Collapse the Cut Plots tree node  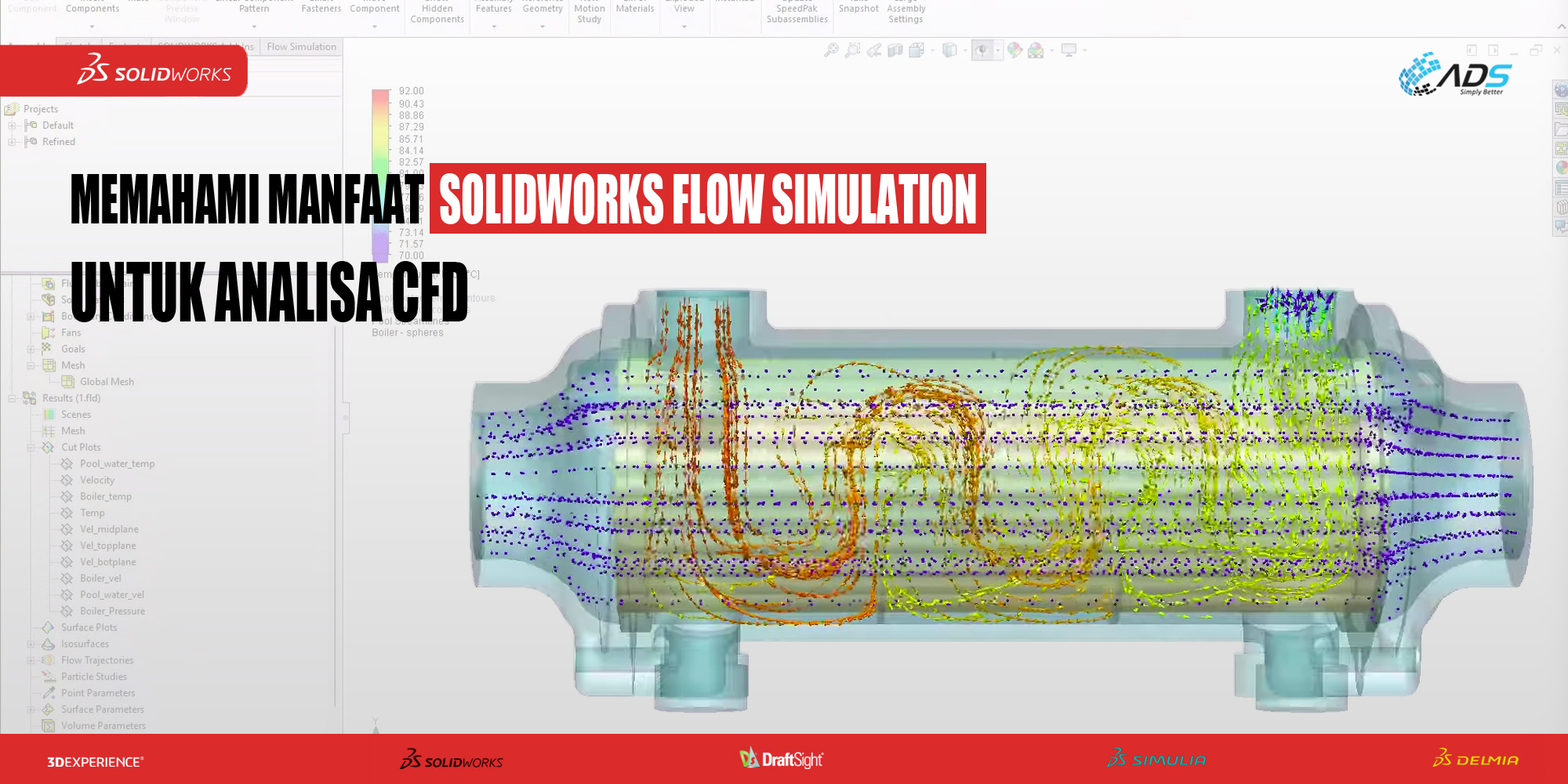(31, 448)
